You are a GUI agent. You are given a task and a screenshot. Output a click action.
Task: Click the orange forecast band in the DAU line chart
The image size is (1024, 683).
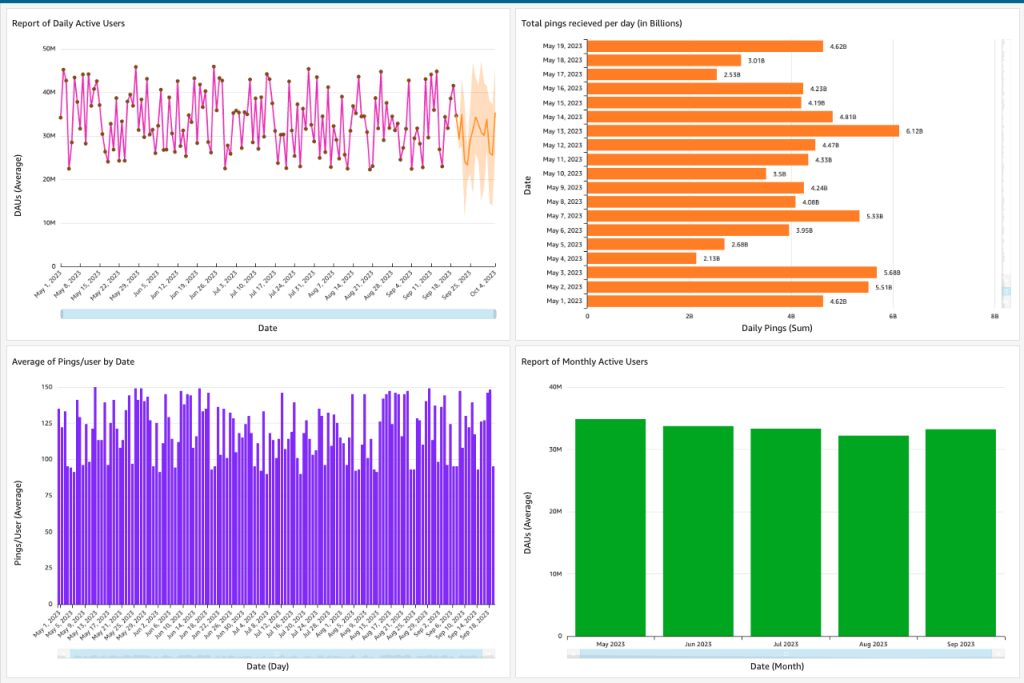pos(477,140)
